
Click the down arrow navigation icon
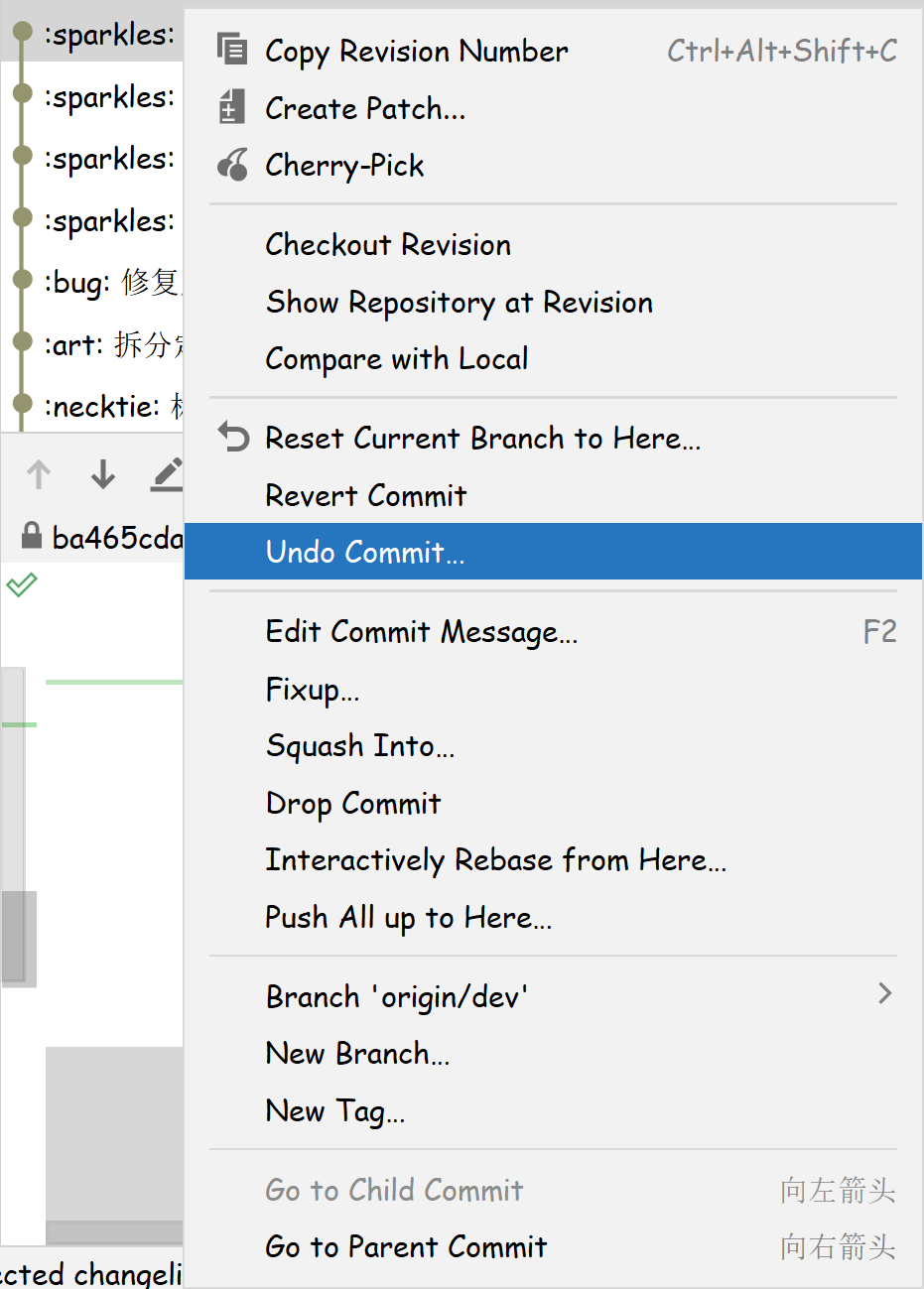tap(103, 475)
